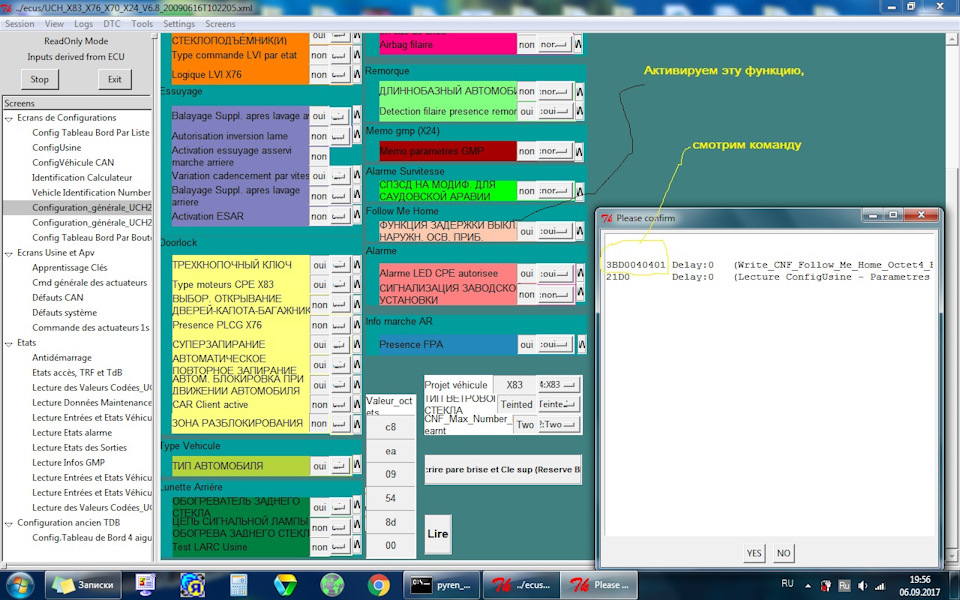Open the DTC menu

pyautogui.click(x=112, y=24)
